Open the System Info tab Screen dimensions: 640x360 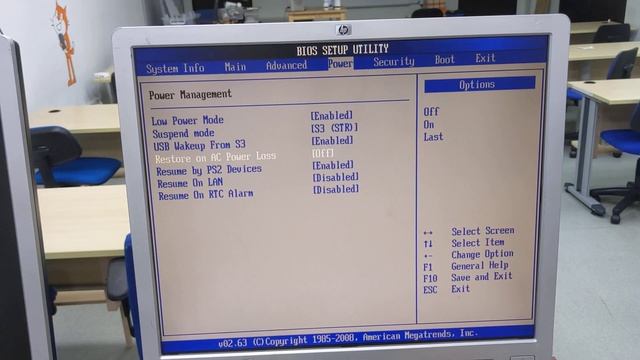click(175, 68)
